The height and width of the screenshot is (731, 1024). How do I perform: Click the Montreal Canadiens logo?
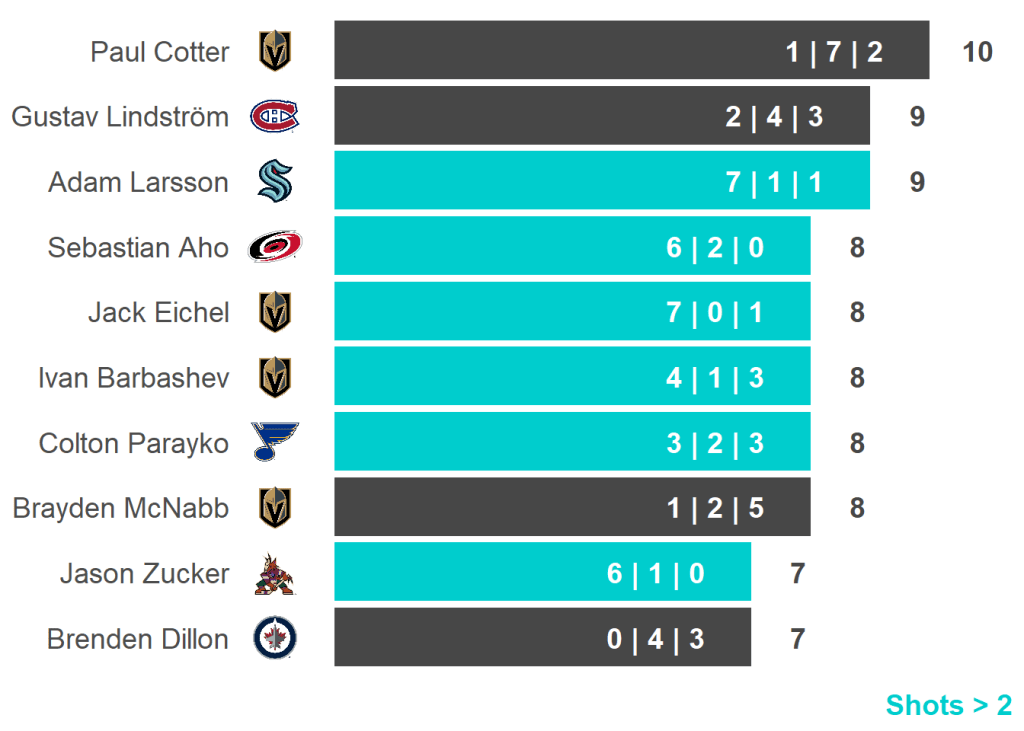pyautogui.click(x=274, y=117)
